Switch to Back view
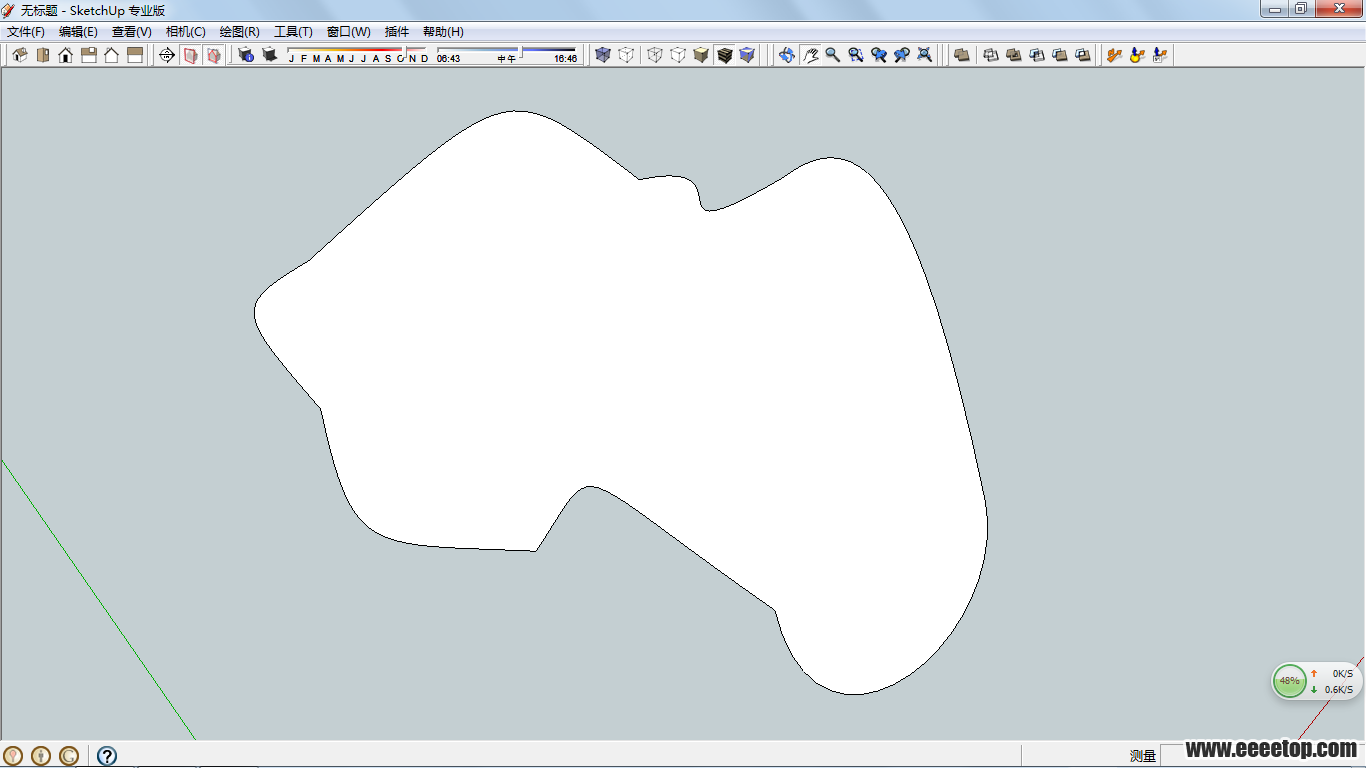The image size is (1366, 768). click(x=111, y=55)
